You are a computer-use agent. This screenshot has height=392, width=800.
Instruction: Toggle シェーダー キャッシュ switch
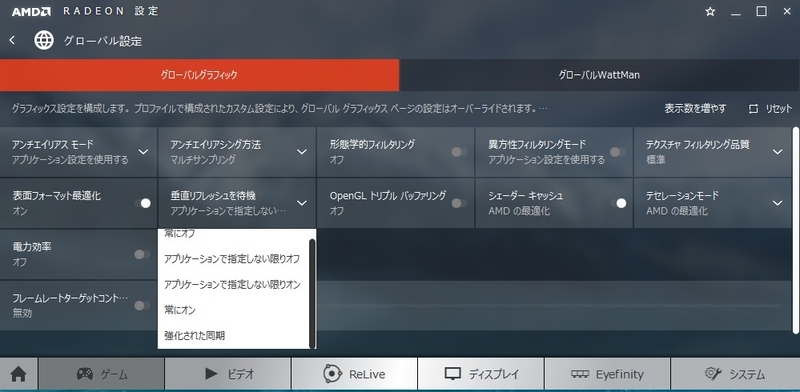coord(618,203)
